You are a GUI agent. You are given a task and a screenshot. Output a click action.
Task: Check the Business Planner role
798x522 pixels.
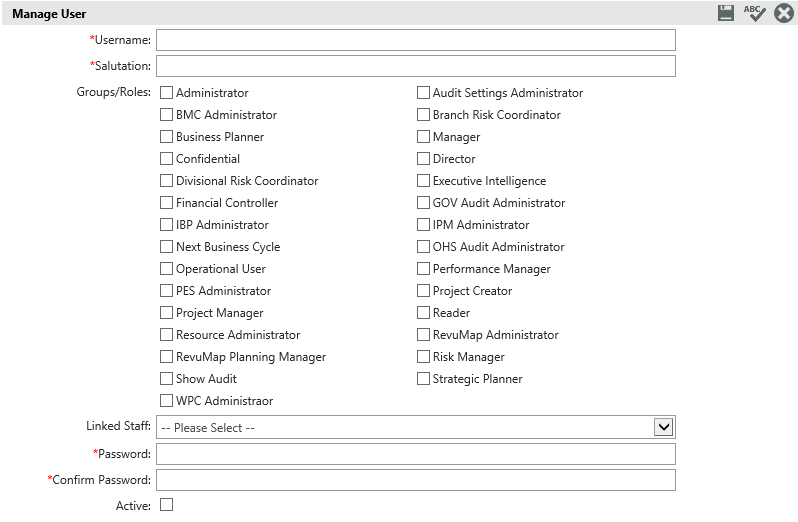click(x=167, y=137)
